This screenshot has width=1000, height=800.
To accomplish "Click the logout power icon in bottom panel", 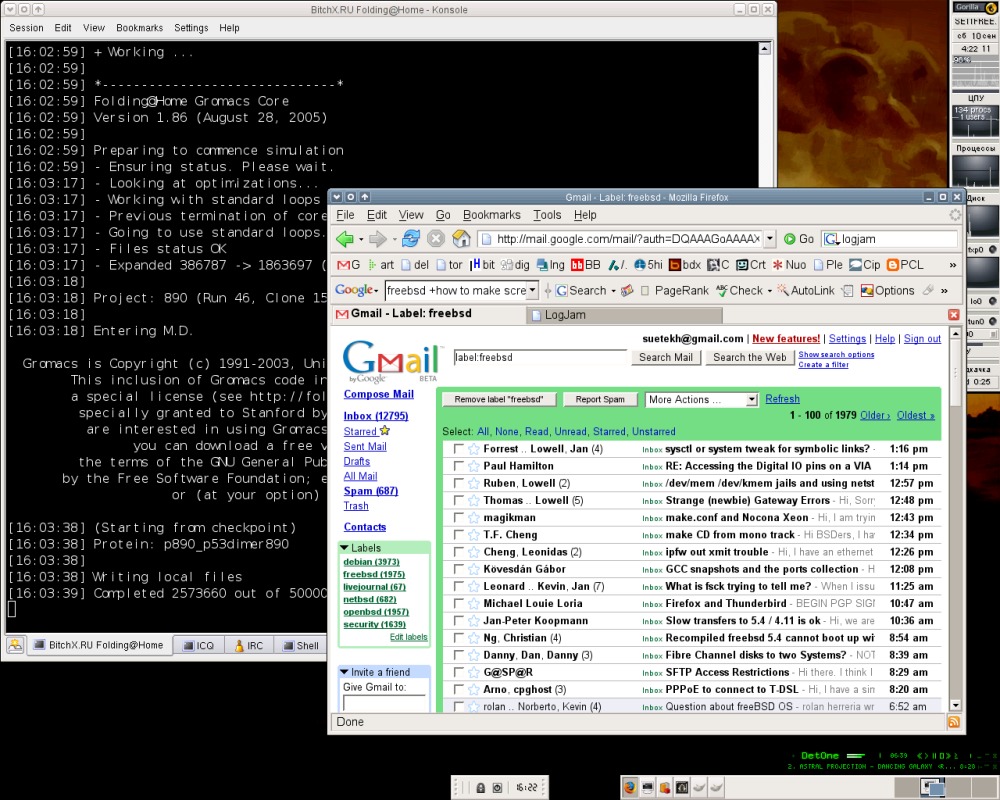I will [497, 788].
